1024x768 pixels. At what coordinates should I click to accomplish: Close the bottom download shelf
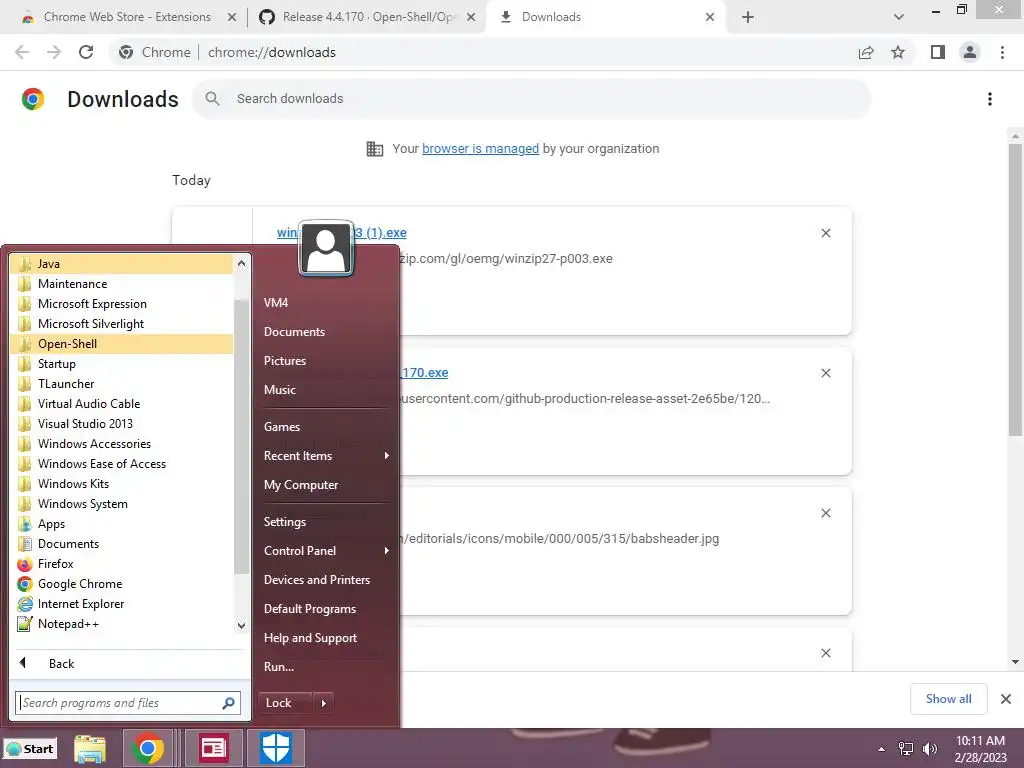point(1006,699)
